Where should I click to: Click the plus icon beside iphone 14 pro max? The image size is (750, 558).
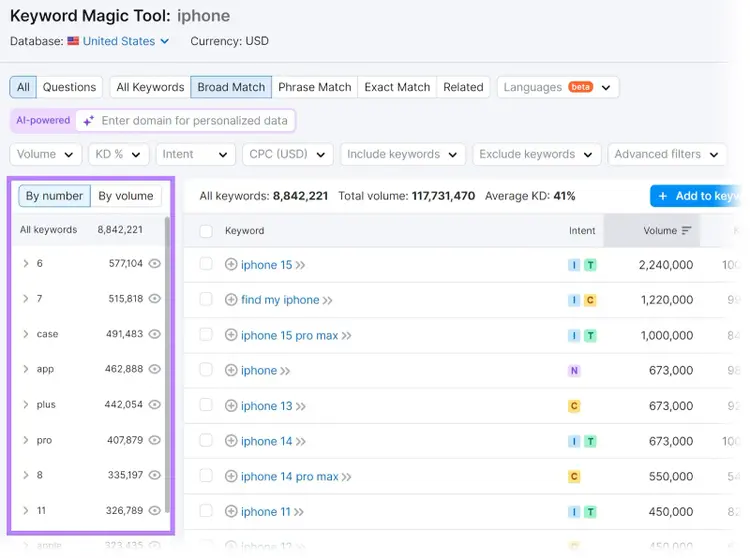coord(231,476)
